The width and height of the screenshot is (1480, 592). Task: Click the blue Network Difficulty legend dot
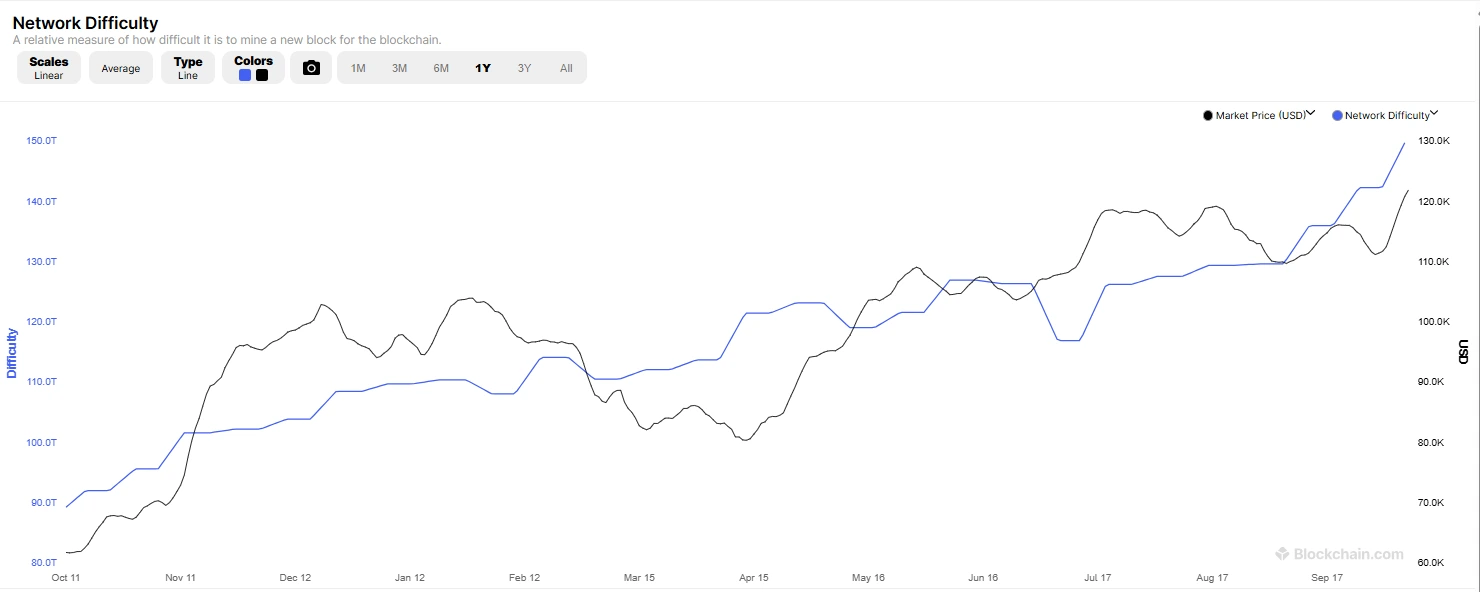tap(1337, 116)
